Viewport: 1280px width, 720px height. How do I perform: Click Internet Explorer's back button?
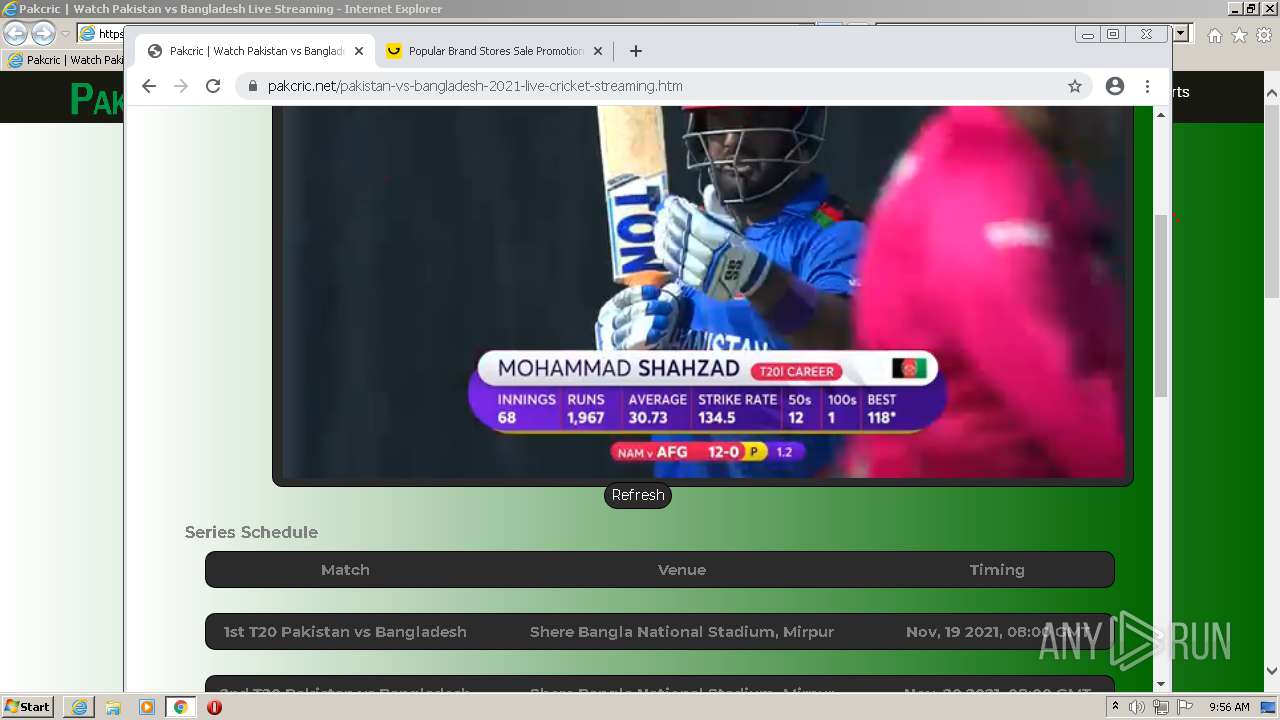[x=15, y=33]
